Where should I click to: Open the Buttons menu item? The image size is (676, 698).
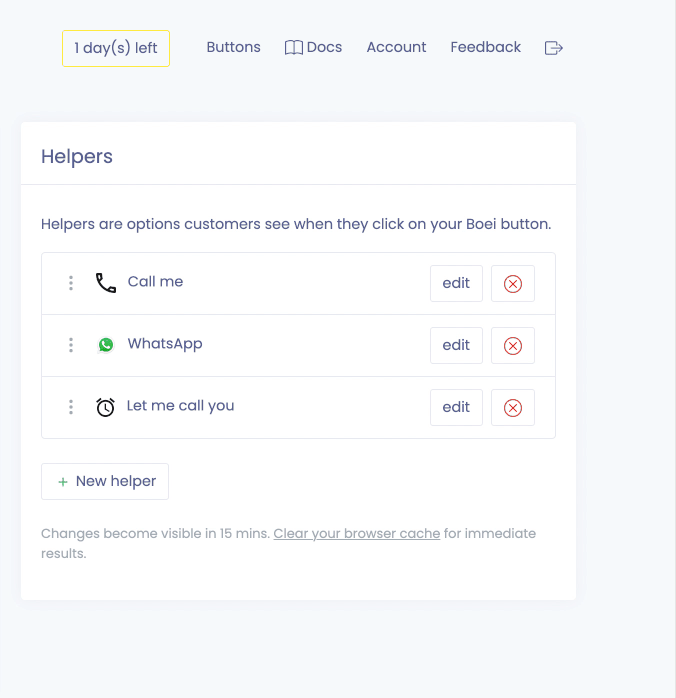click(233, 47)
